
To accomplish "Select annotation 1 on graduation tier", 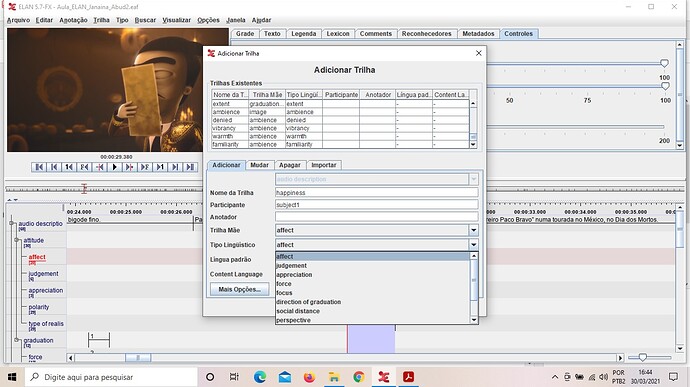I will point(99,339).
